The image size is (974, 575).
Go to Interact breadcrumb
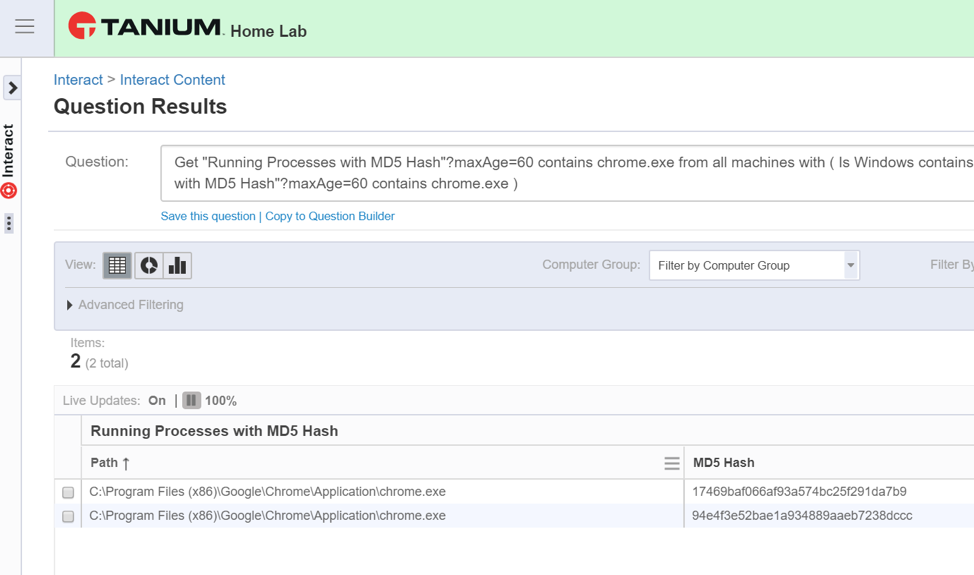pos(78,80)
